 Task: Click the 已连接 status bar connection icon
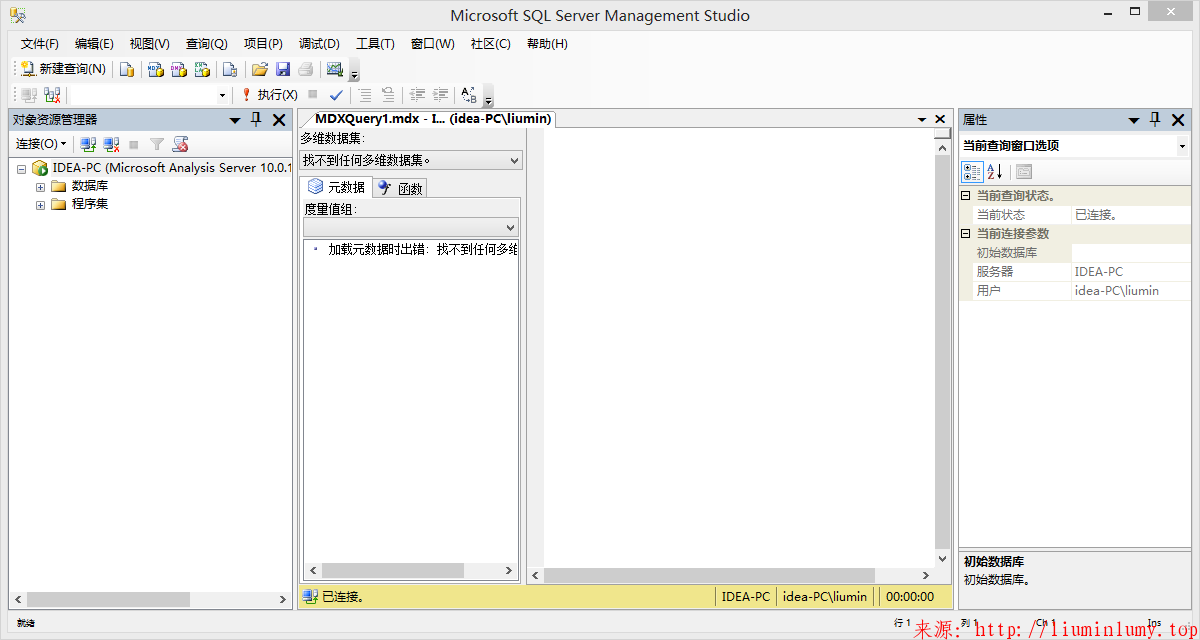click(311, 597)
